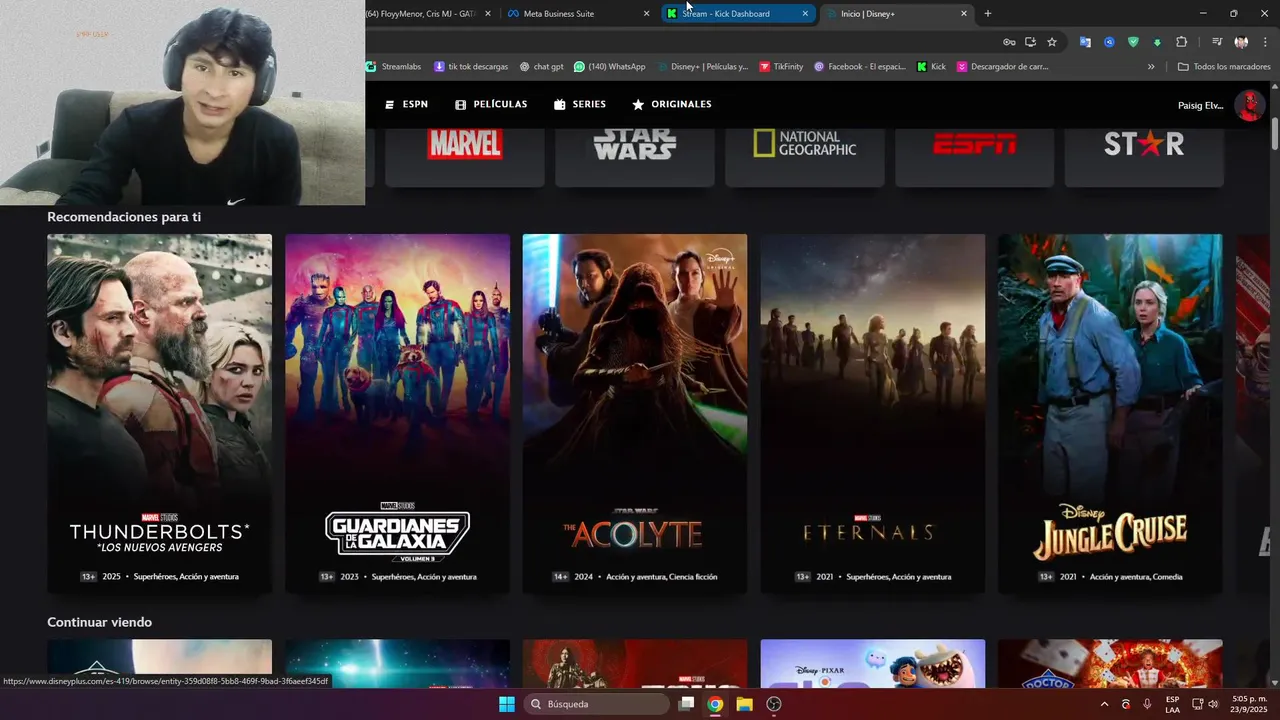The image size is (1280, 720).
Task: Open the volume speaker tray icon
Action: tap(1213, 704)
